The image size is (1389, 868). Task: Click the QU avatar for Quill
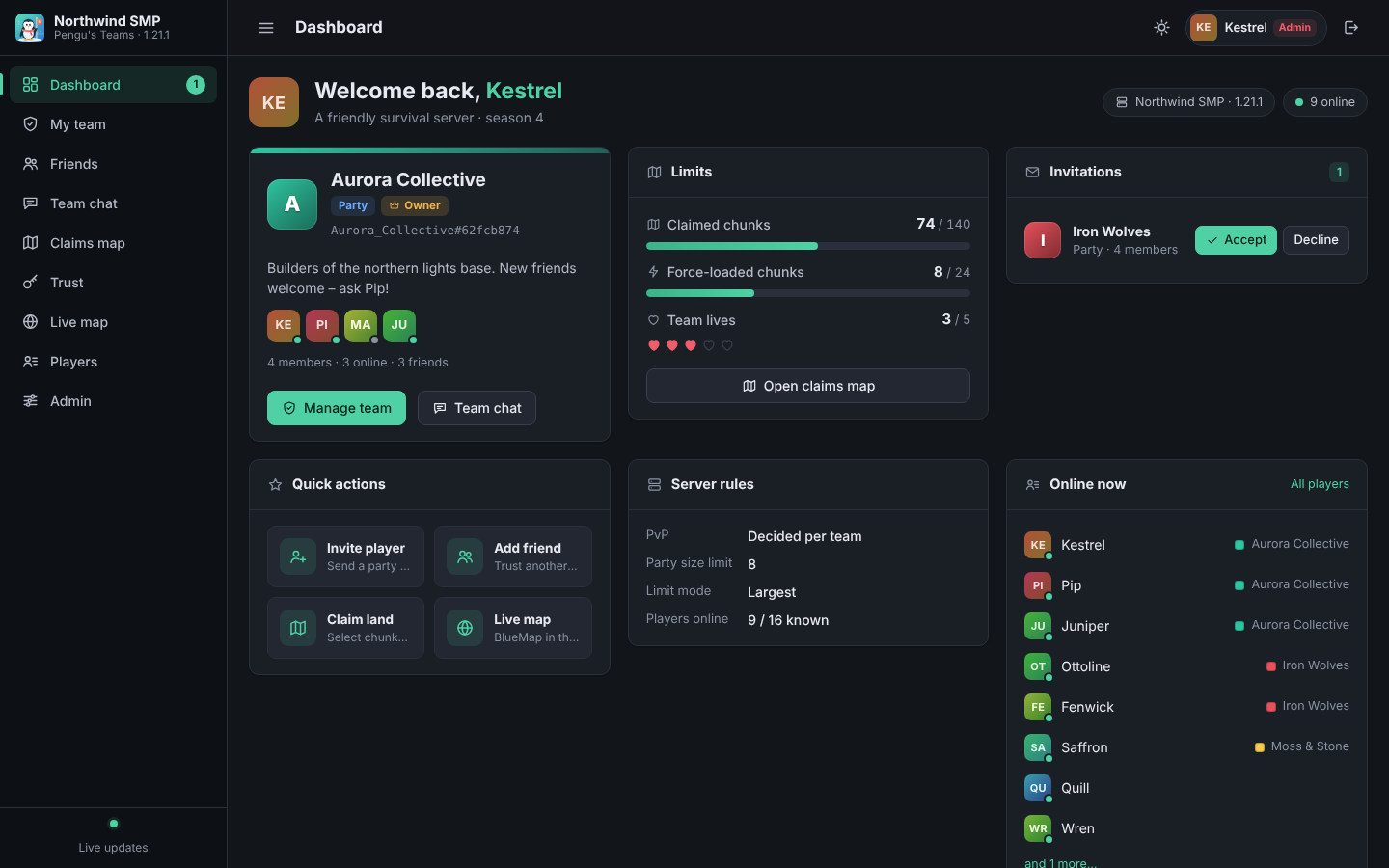tap(1038, 788)
